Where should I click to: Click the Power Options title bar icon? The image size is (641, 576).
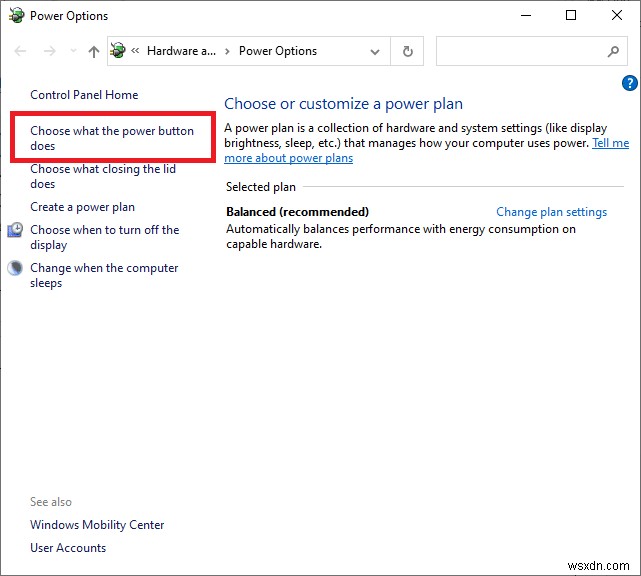[x=14, y=15]
